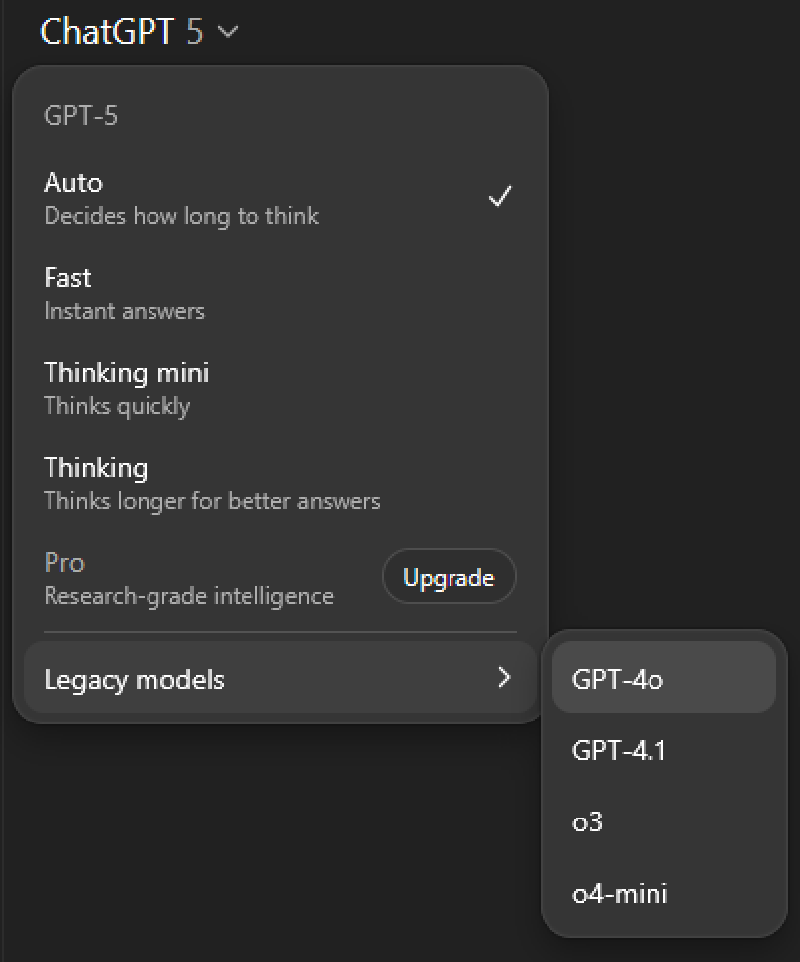Screen dimensions: 800x962
Task: Open the ChatGPT 5 model selector dropdown
Action: 139,31
